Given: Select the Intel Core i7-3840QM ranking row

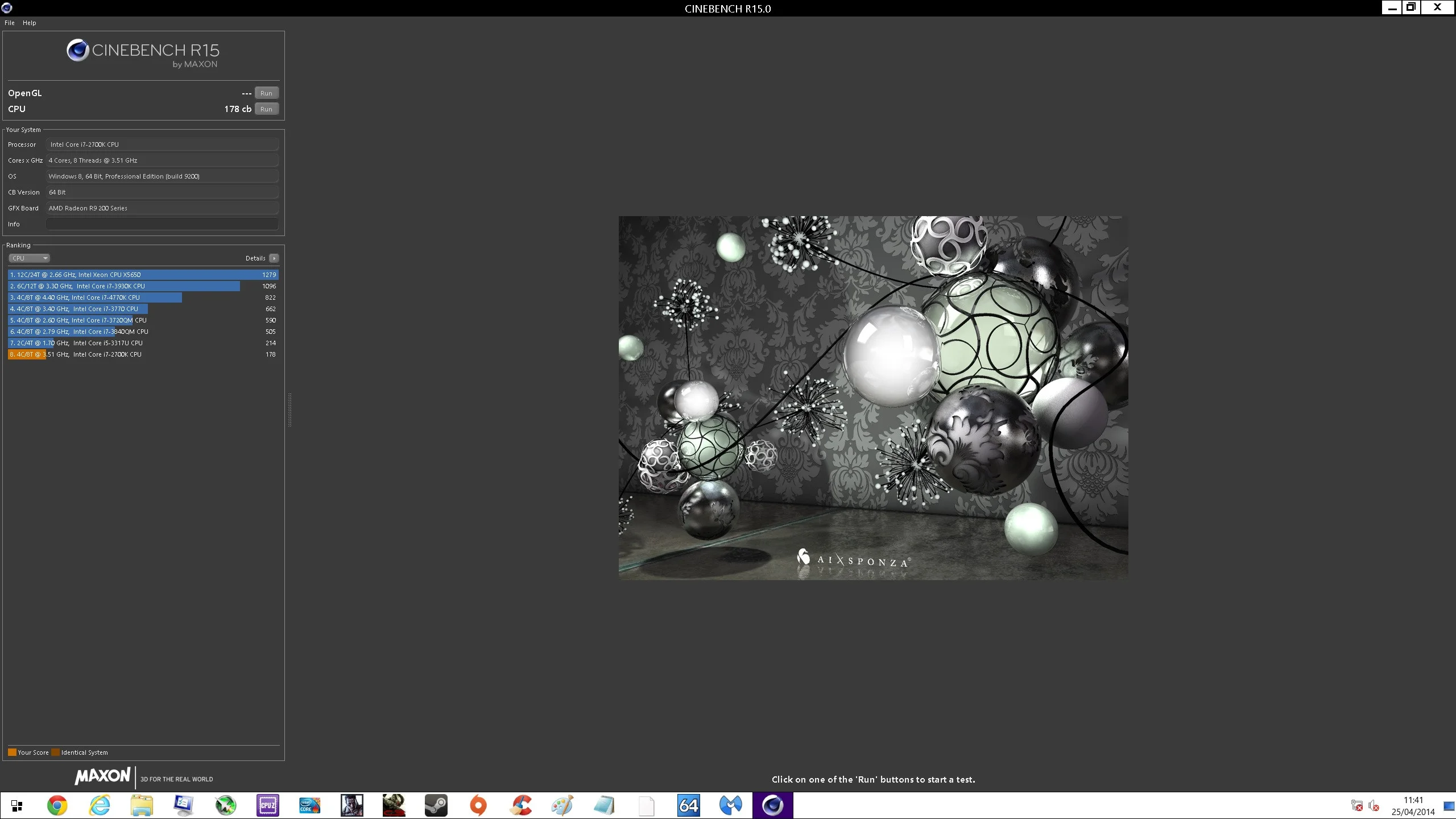Looking at the screenshot, I should point(143,332).
